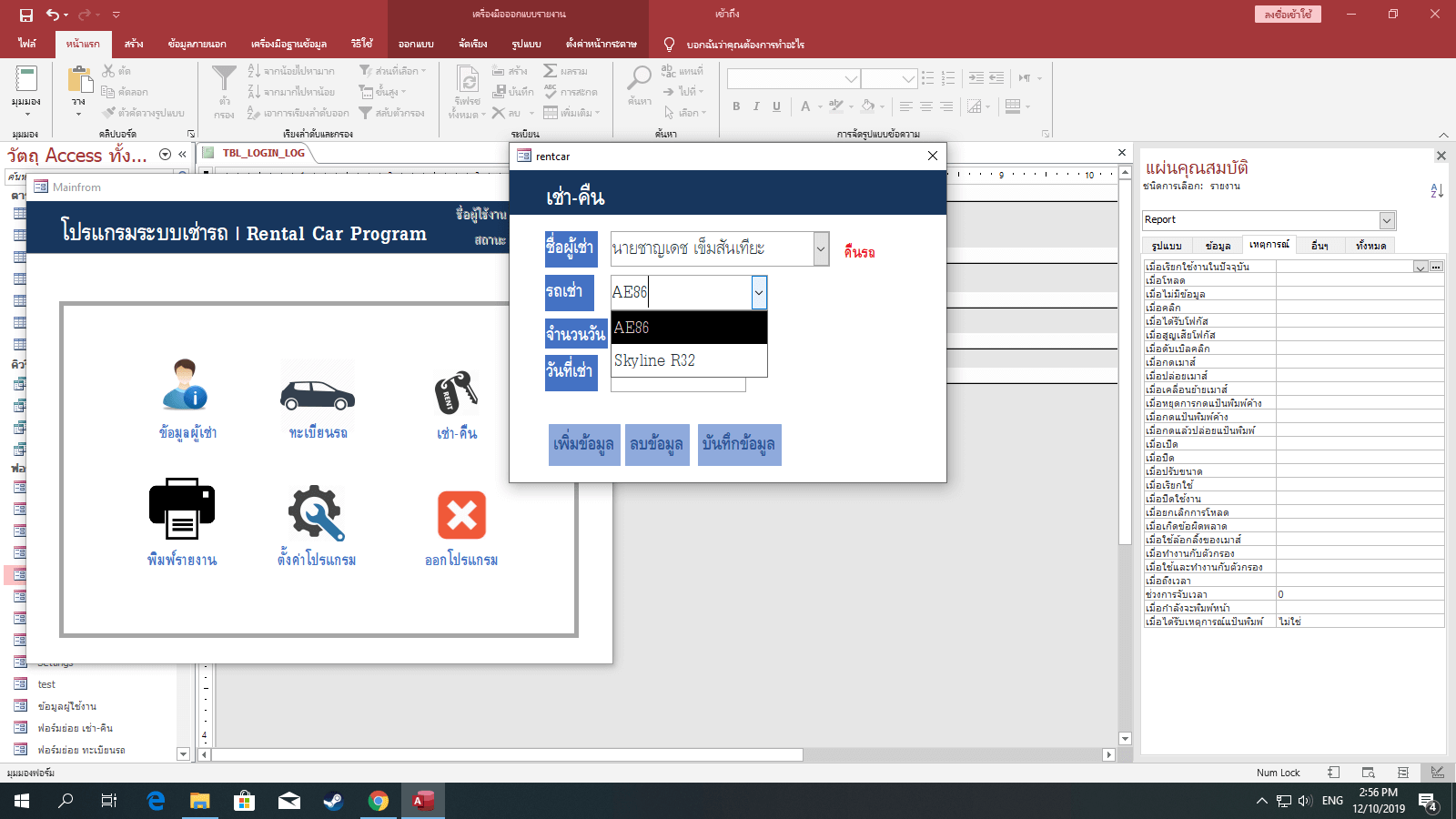
Task: Click the Sort Descending Z-A icon
Action: tap(254, 92)
